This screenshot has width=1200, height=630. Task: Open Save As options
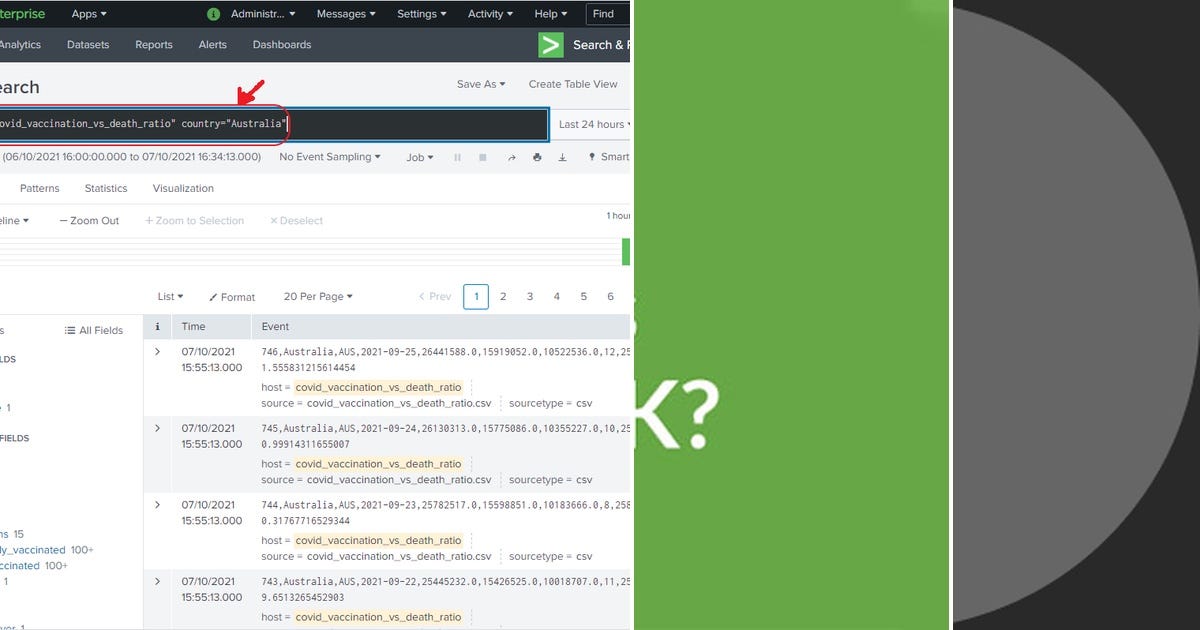480,84
